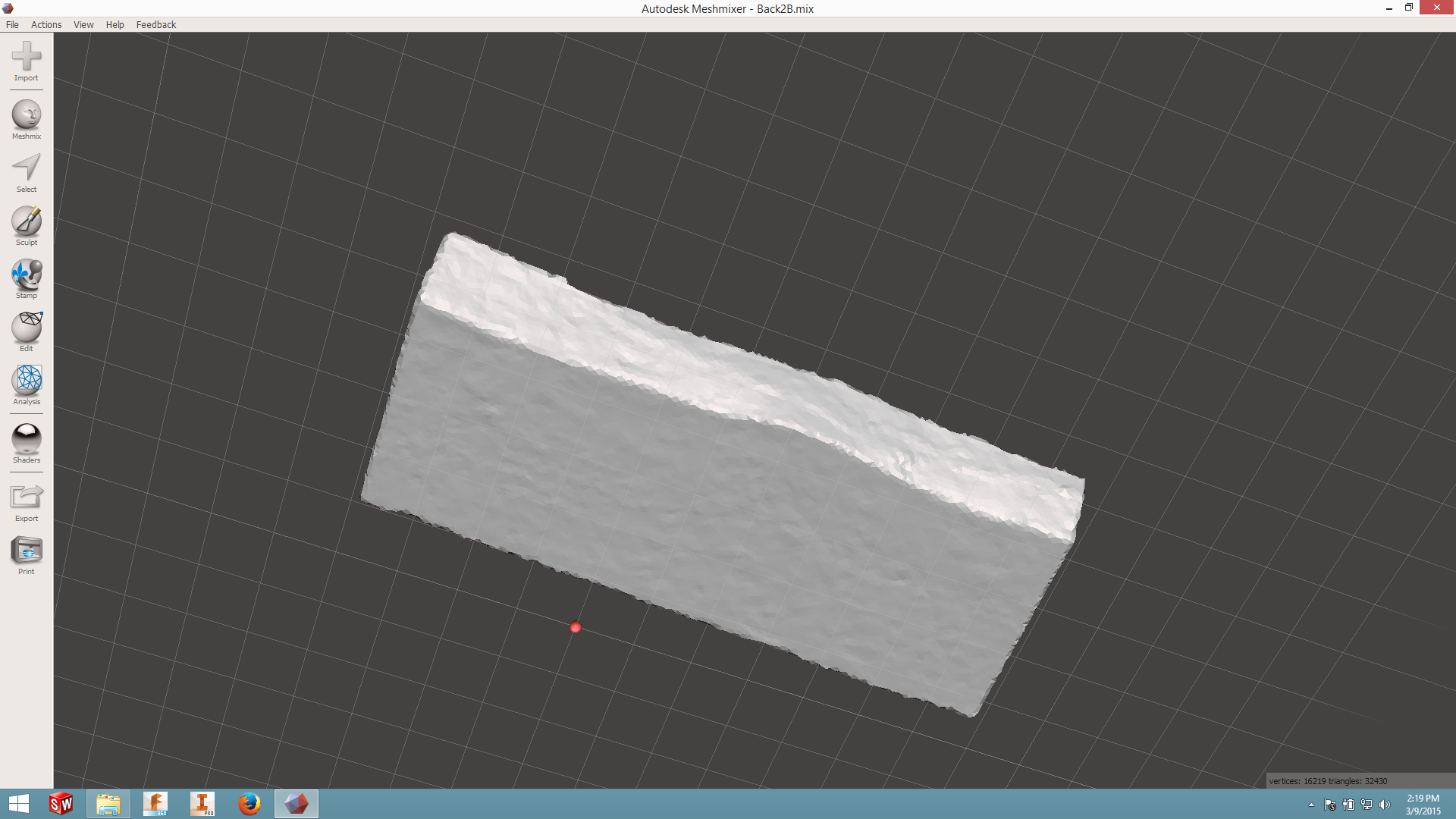The width and height of the screenshot is (1456, 819).
Task: Click the Meshmixer title bar app icon
Action: (x=8, y=8)
